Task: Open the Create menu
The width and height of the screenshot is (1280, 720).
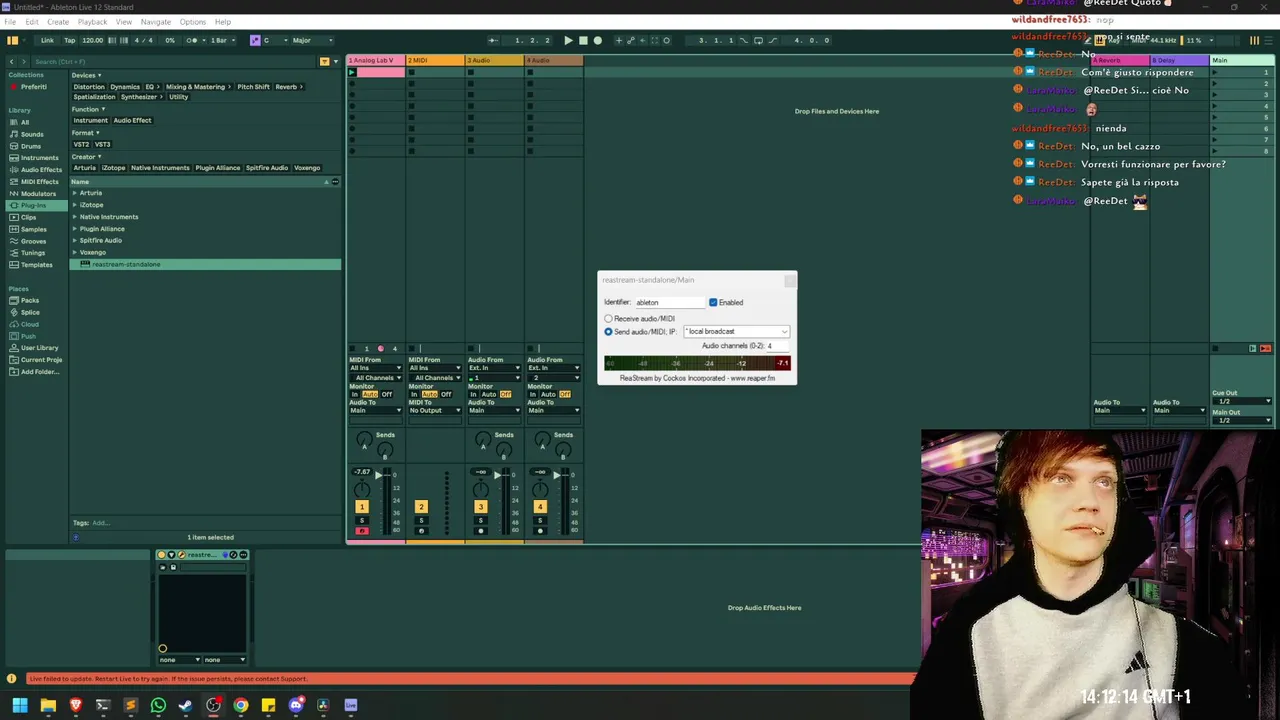Action: pos(58,22)
